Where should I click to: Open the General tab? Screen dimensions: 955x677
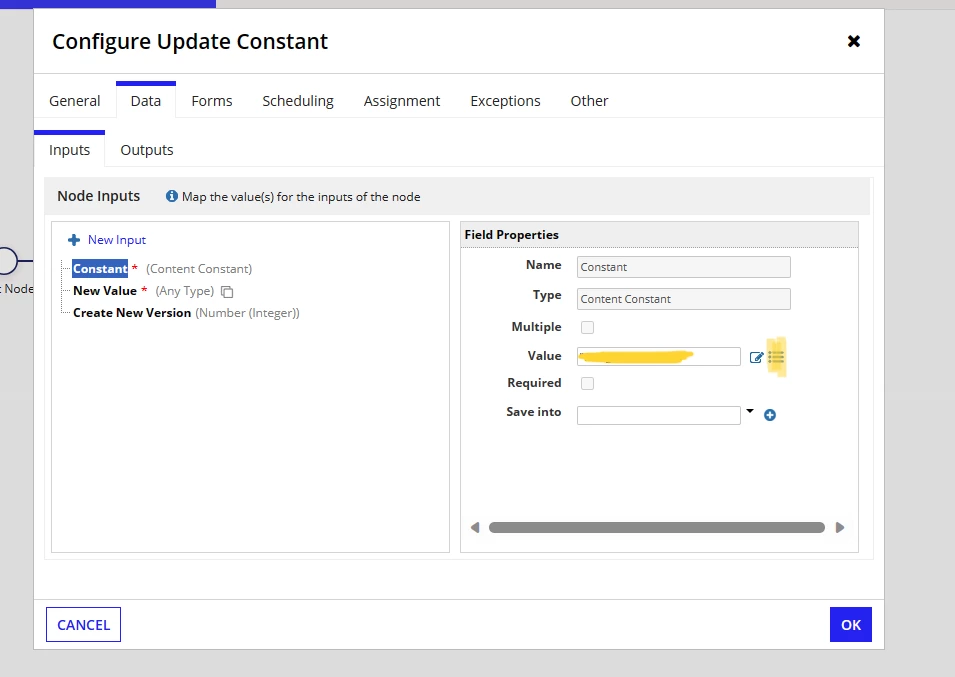[74, 101]
